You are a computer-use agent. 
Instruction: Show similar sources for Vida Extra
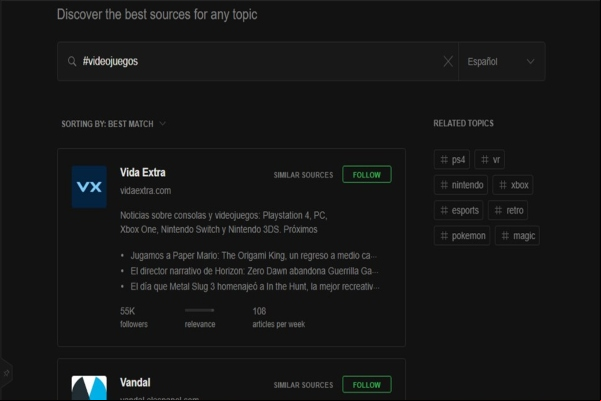coord(303,175)
